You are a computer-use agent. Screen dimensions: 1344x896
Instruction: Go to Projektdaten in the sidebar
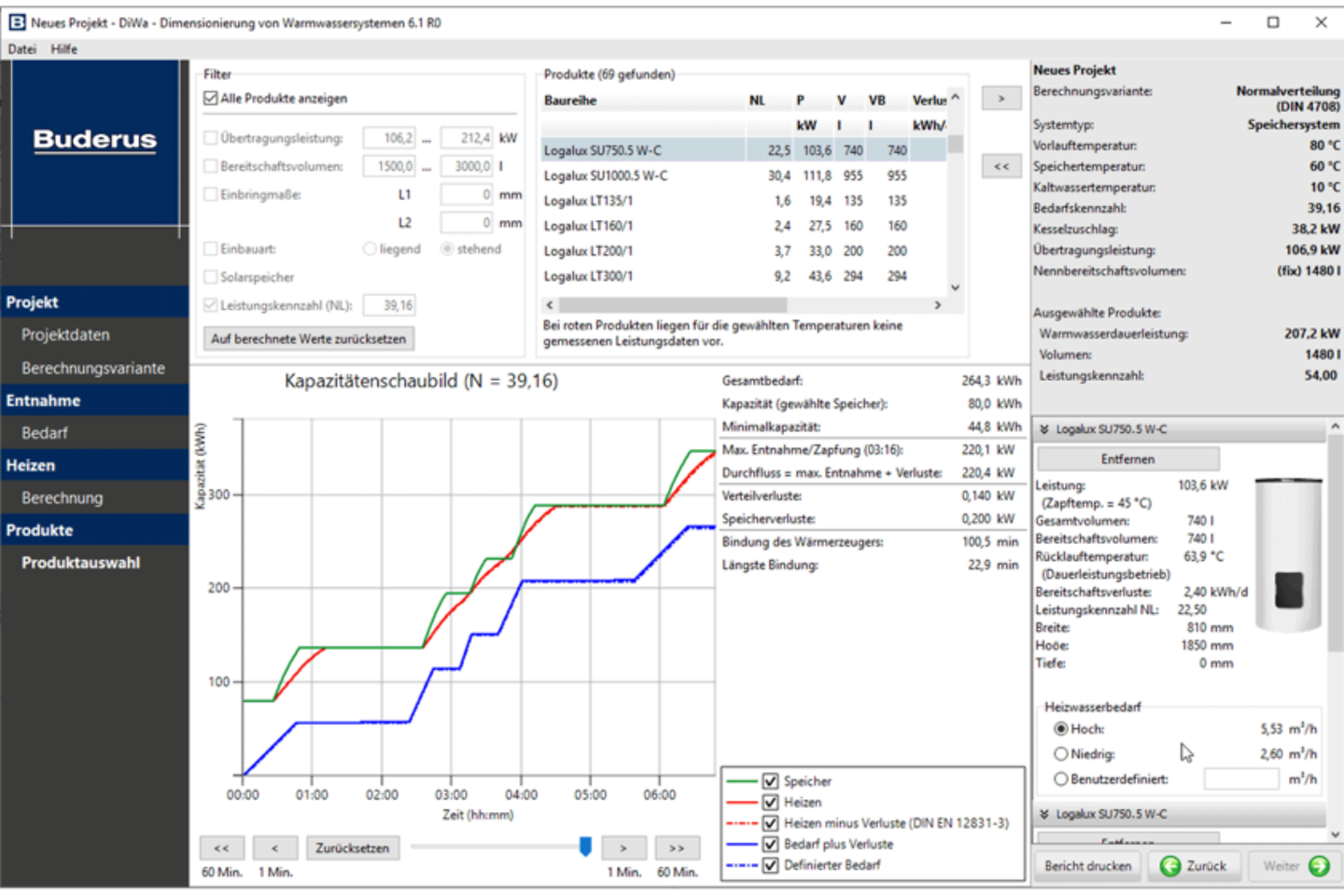(65, 335)
